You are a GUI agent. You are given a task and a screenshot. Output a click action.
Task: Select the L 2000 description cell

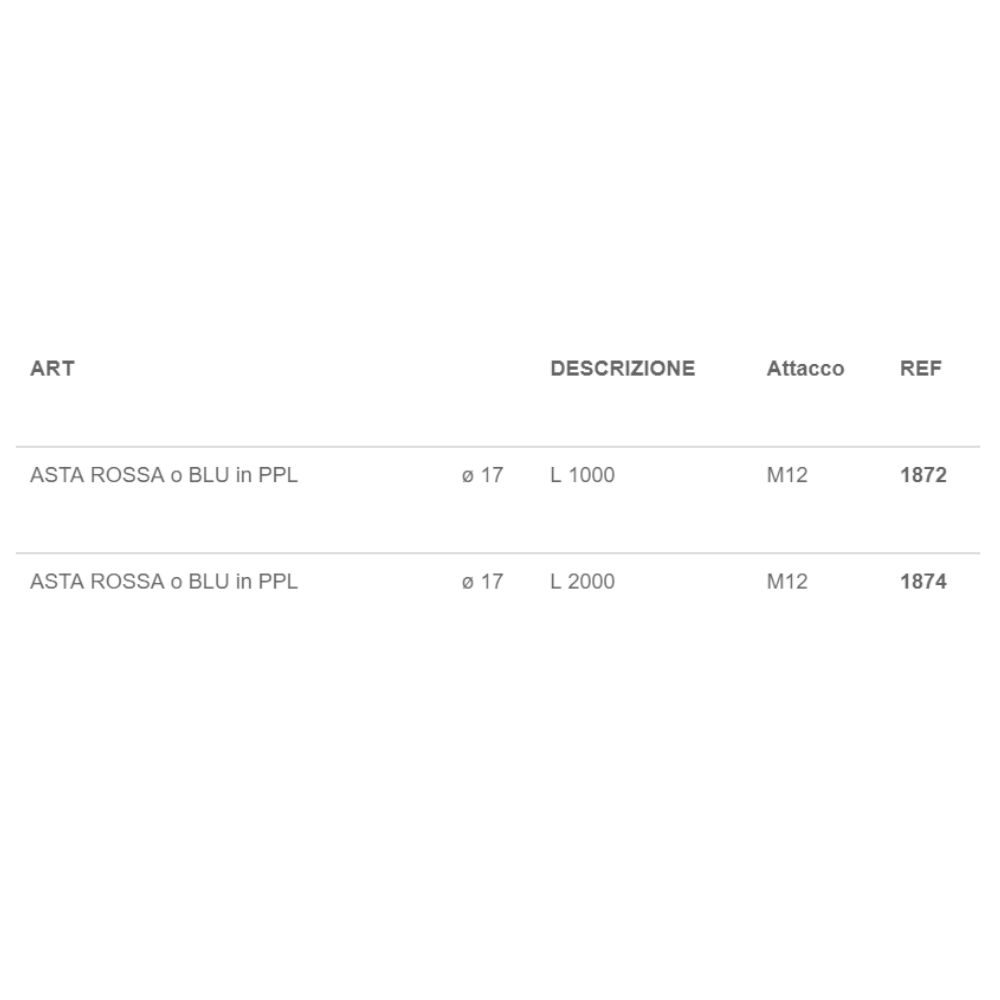point(582,581)
